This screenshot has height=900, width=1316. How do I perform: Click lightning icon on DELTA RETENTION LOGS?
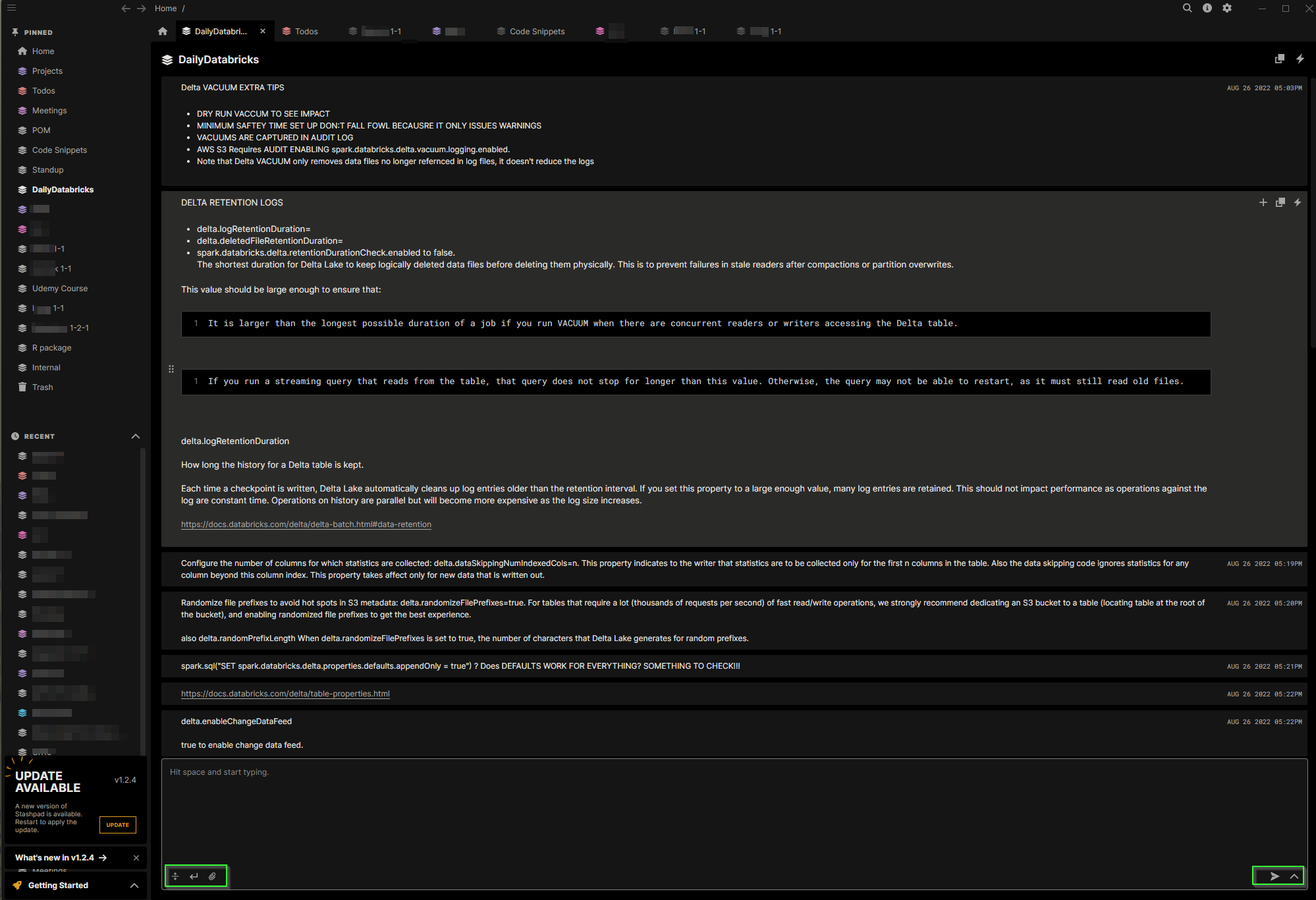tap(1298, 202)
